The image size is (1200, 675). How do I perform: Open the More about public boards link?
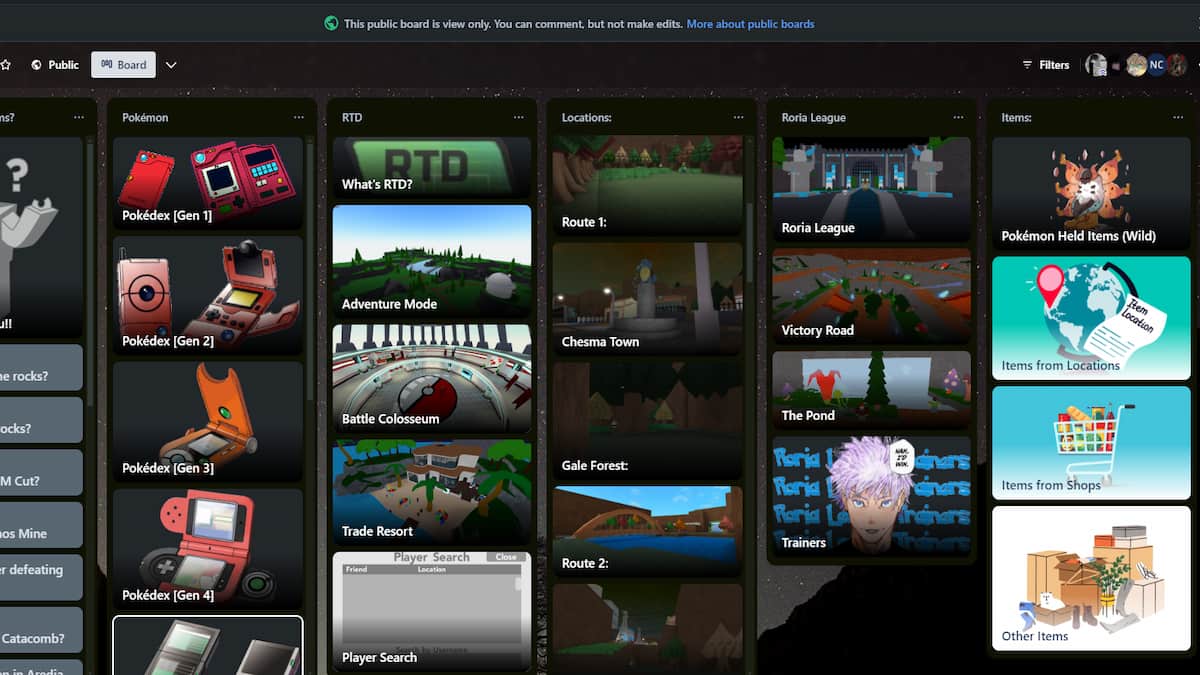750,23
